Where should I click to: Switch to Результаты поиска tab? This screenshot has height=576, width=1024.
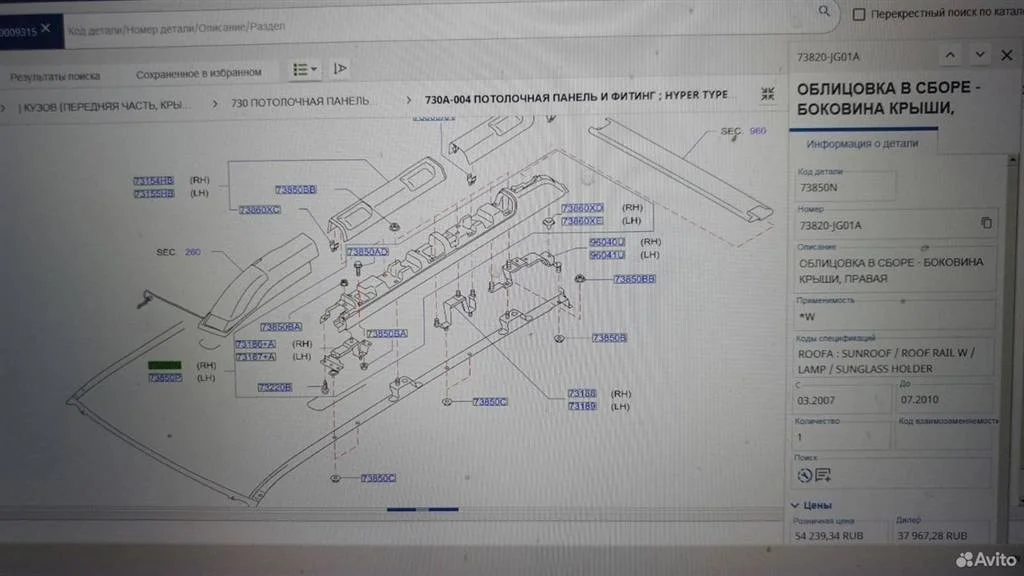(x=55, y=75)
